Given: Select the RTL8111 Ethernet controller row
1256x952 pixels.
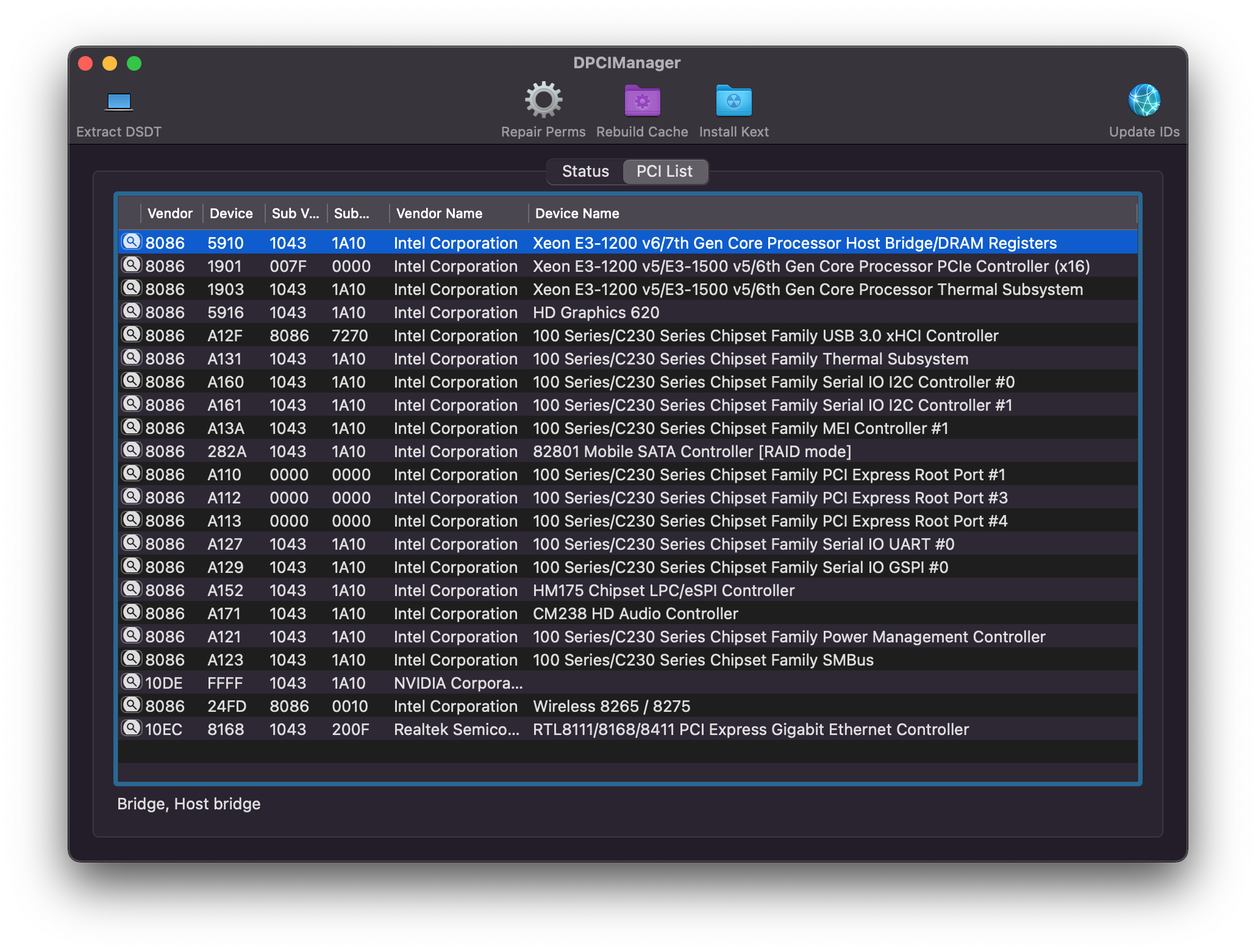Looking at the screenshot, I should click(628, 730).
